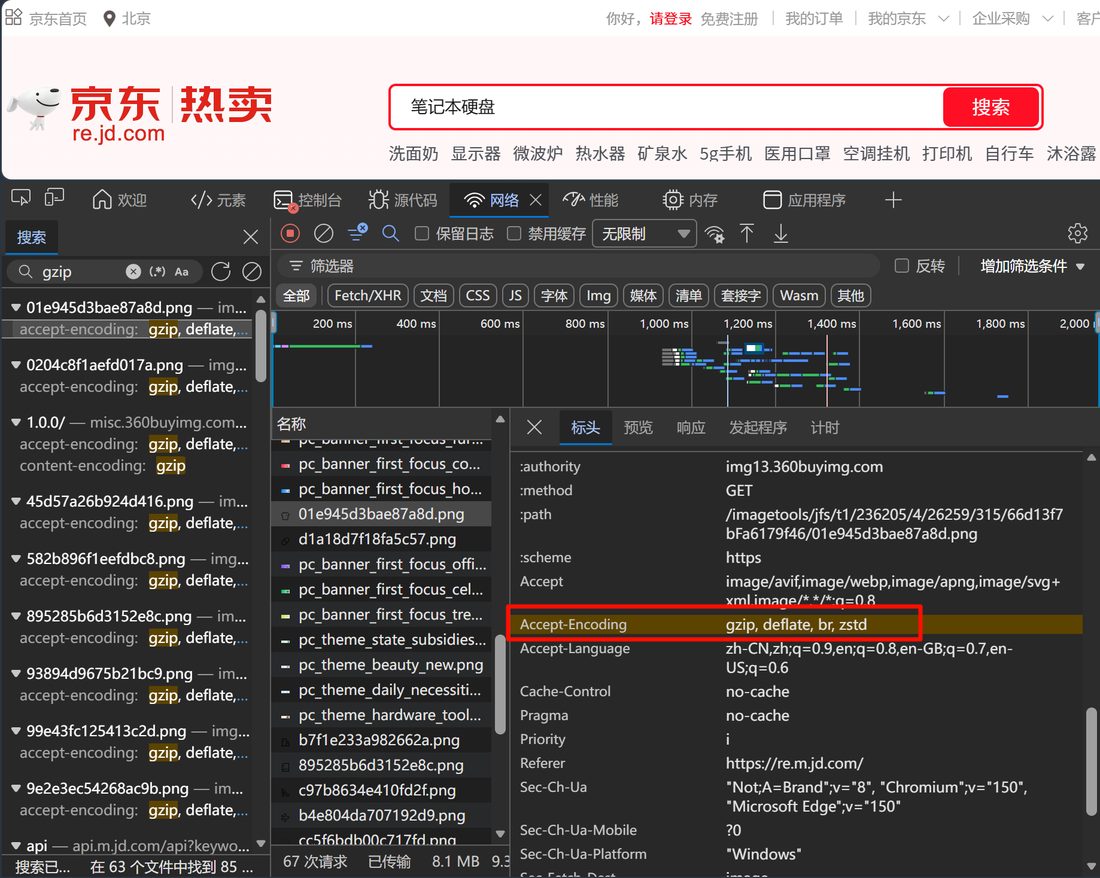Add a new DevTools tab with plus icon

pyautogui.click(x=893, y=200)
